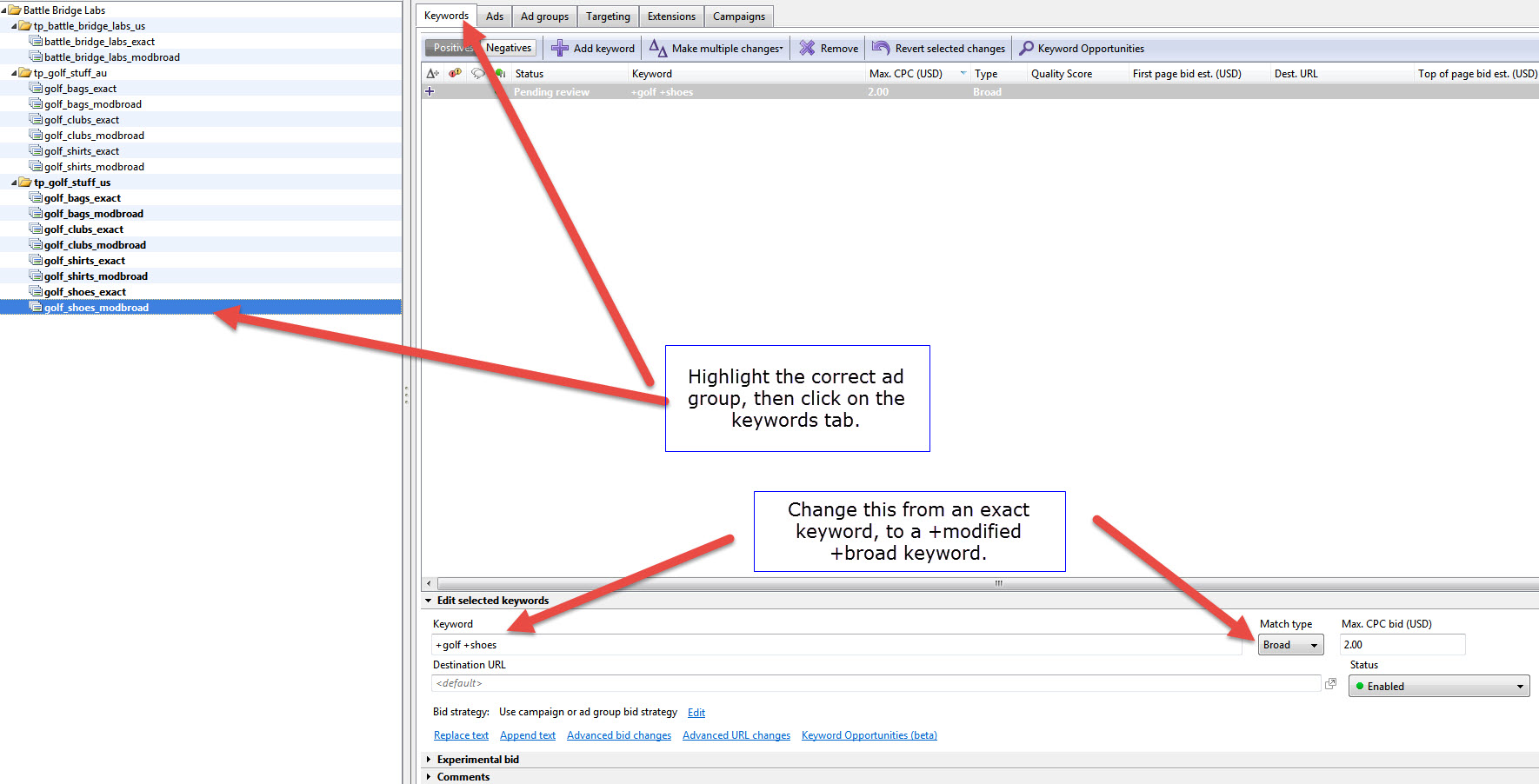Click Edit next to bid strategy

(x=696, y=712)
